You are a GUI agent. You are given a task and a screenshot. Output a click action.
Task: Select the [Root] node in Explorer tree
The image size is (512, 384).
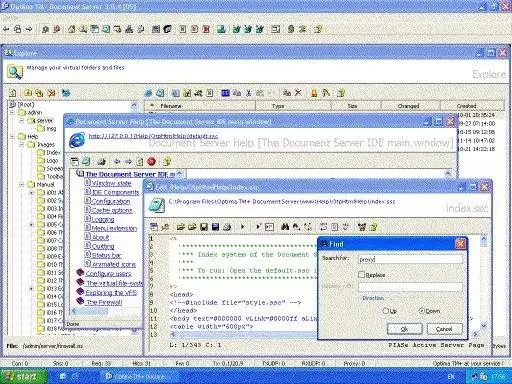click(x=26, y=104)
